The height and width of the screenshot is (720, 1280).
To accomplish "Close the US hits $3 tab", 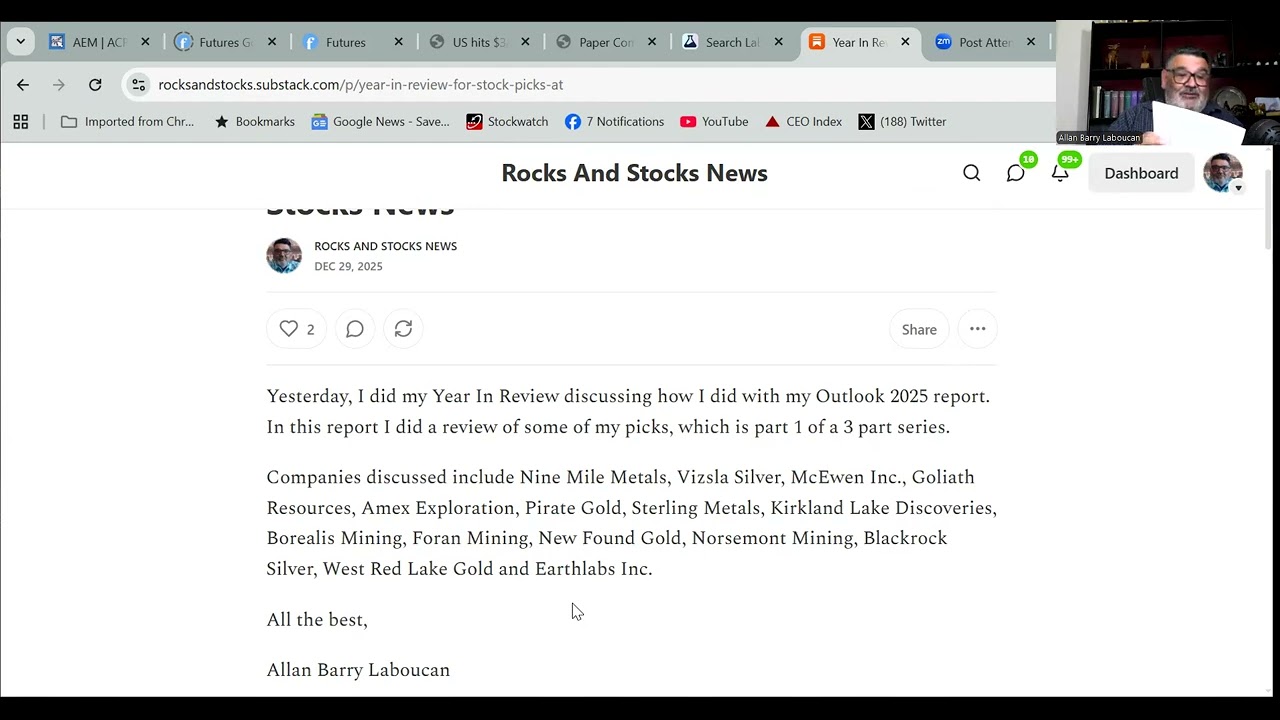I will tap(525, 42).
